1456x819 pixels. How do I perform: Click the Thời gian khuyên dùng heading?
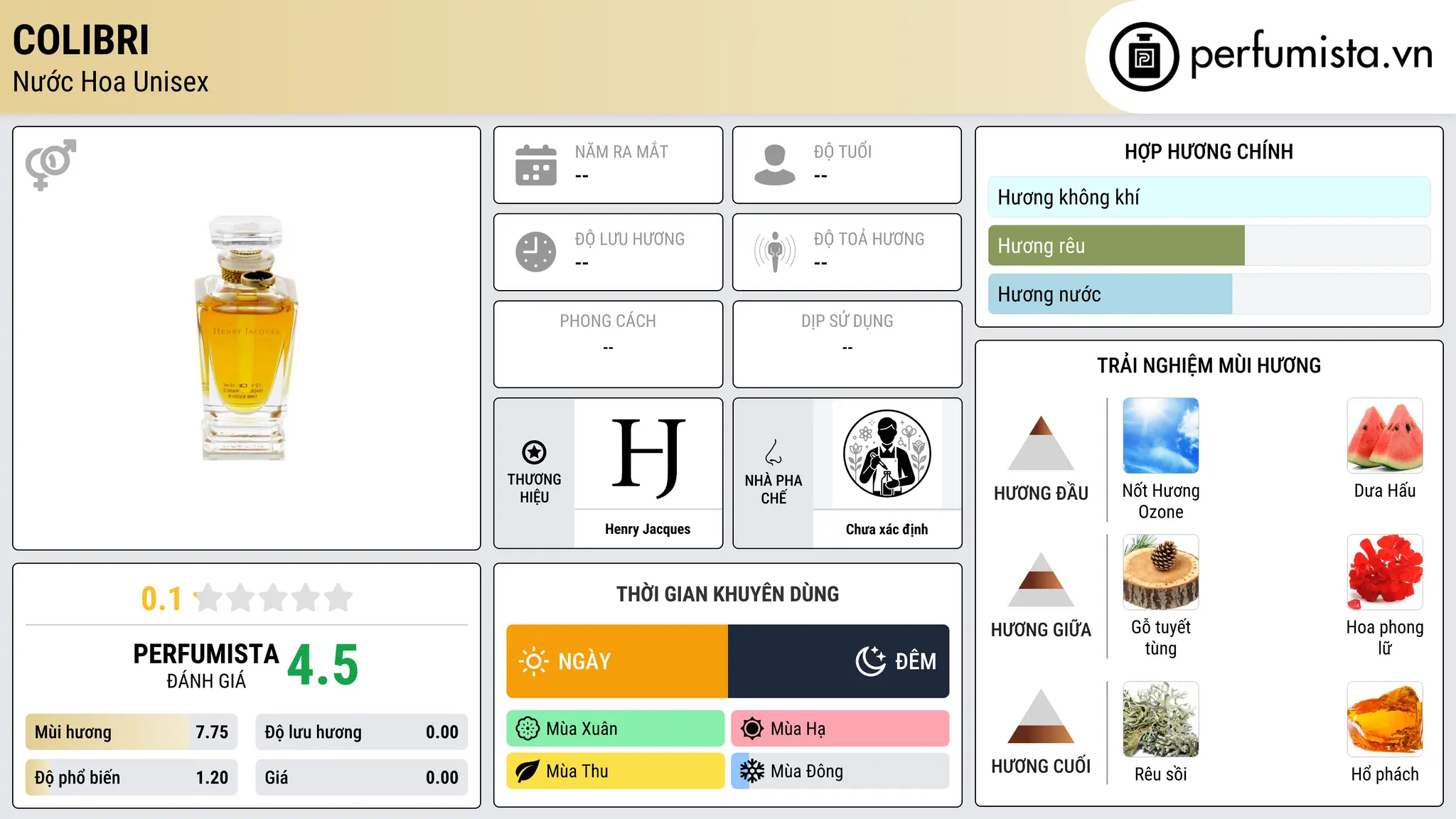click(727, 594)
